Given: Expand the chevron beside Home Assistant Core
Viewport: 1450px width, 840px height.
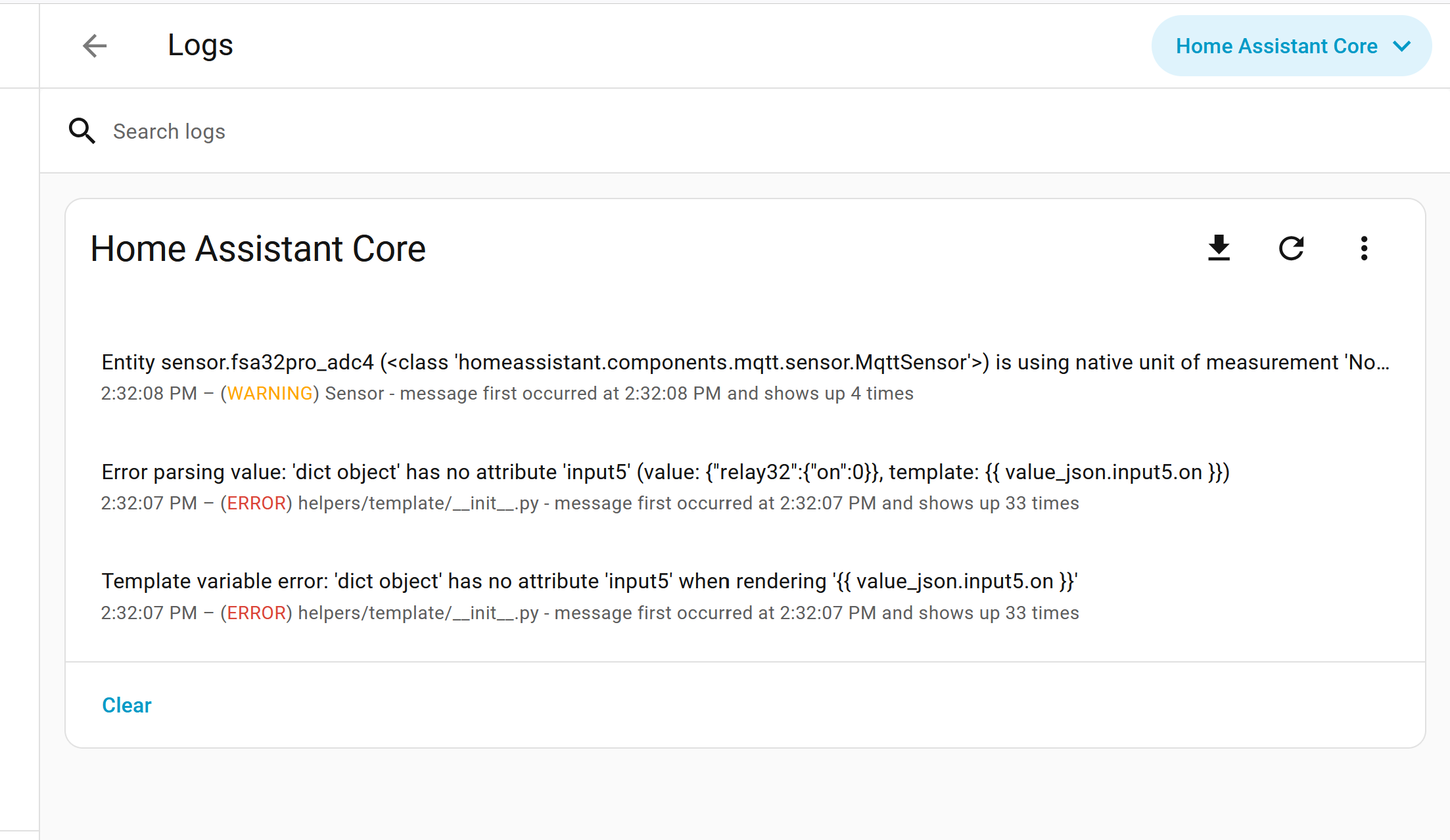Looking at the screenshot, I should [x=1401, y=46].
